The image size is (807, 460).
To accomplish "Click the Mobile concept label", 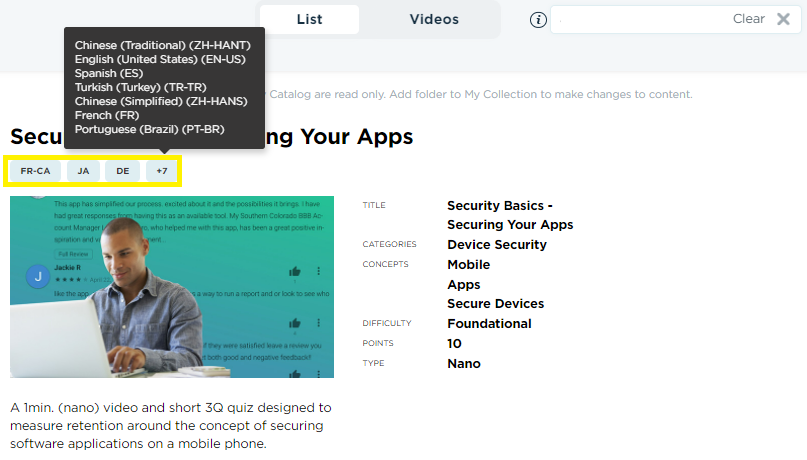I will coord(468,264).
